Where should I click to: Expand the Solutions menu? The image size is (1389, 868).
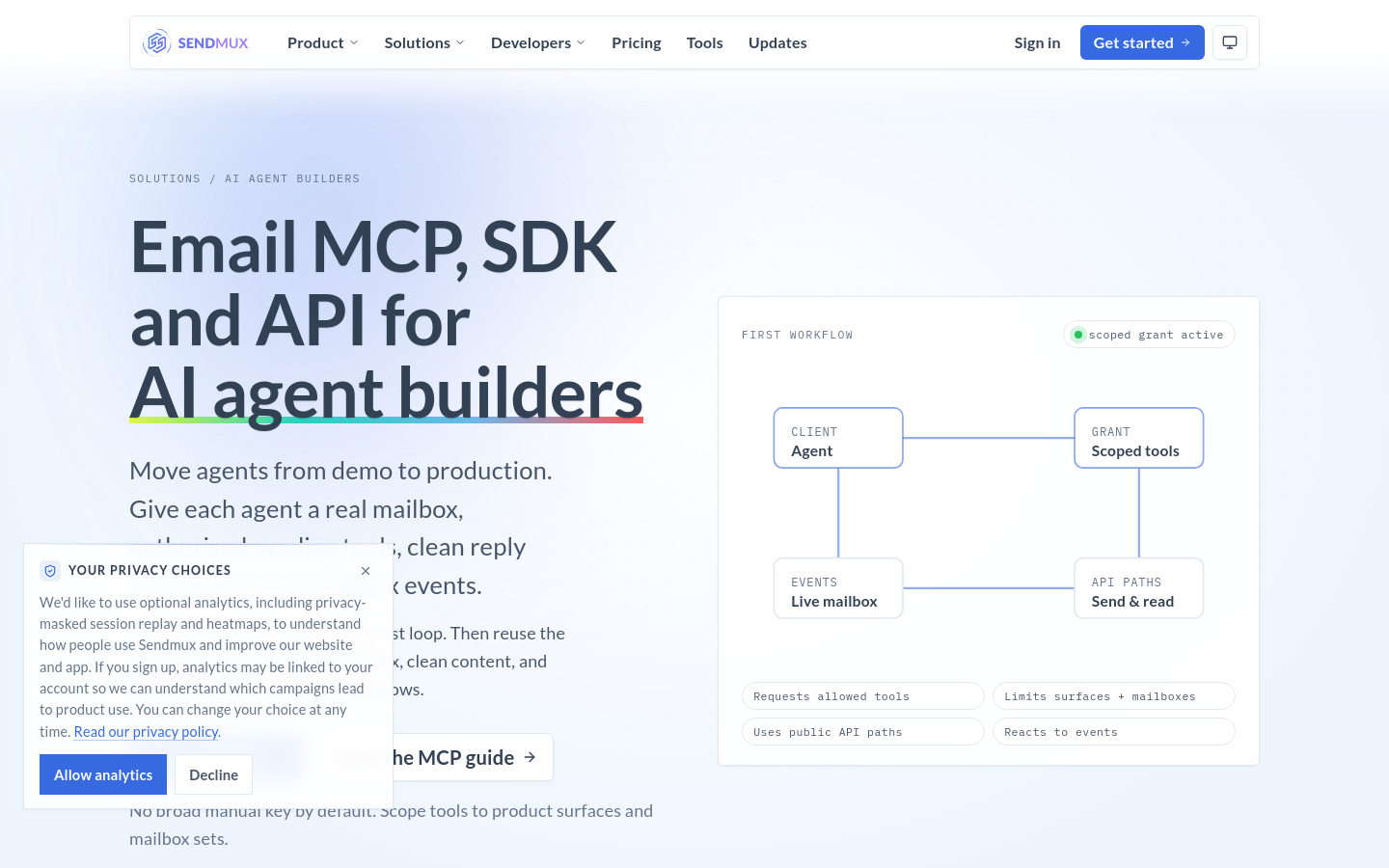[424, 42]
